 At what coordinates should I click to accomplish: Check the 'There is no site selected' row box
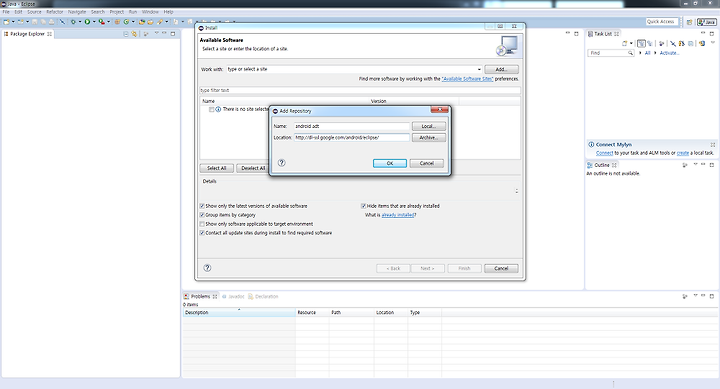pyautogui.click(x=211, y=109)
